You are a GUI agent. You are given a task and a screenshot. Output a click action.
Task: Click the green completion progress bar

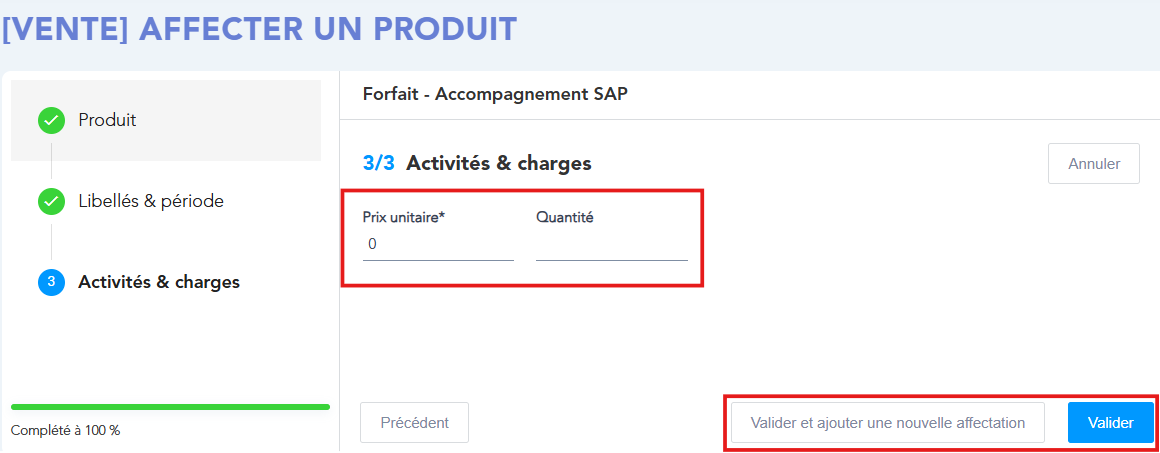pos(170,407)
